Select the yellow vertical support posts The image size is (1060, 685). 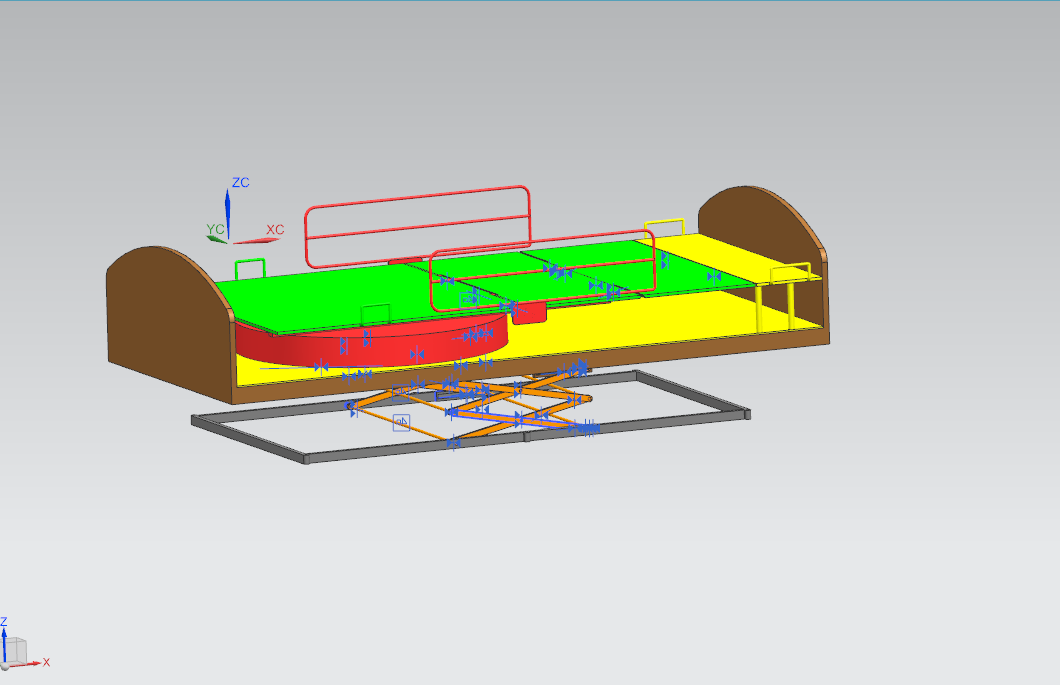tap(775, 307)
